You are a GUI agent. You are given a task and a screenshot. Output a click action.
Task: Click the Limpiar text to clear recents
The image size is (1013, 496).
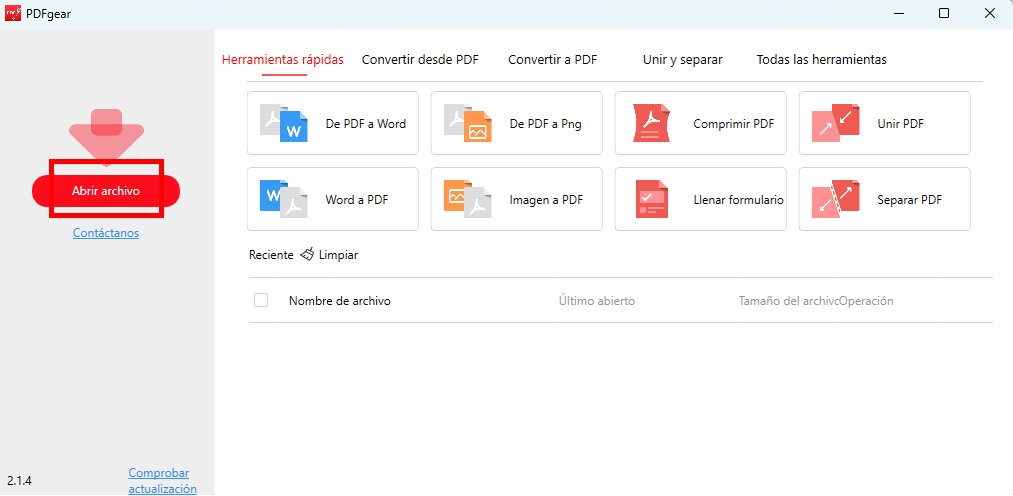[339, 255]
